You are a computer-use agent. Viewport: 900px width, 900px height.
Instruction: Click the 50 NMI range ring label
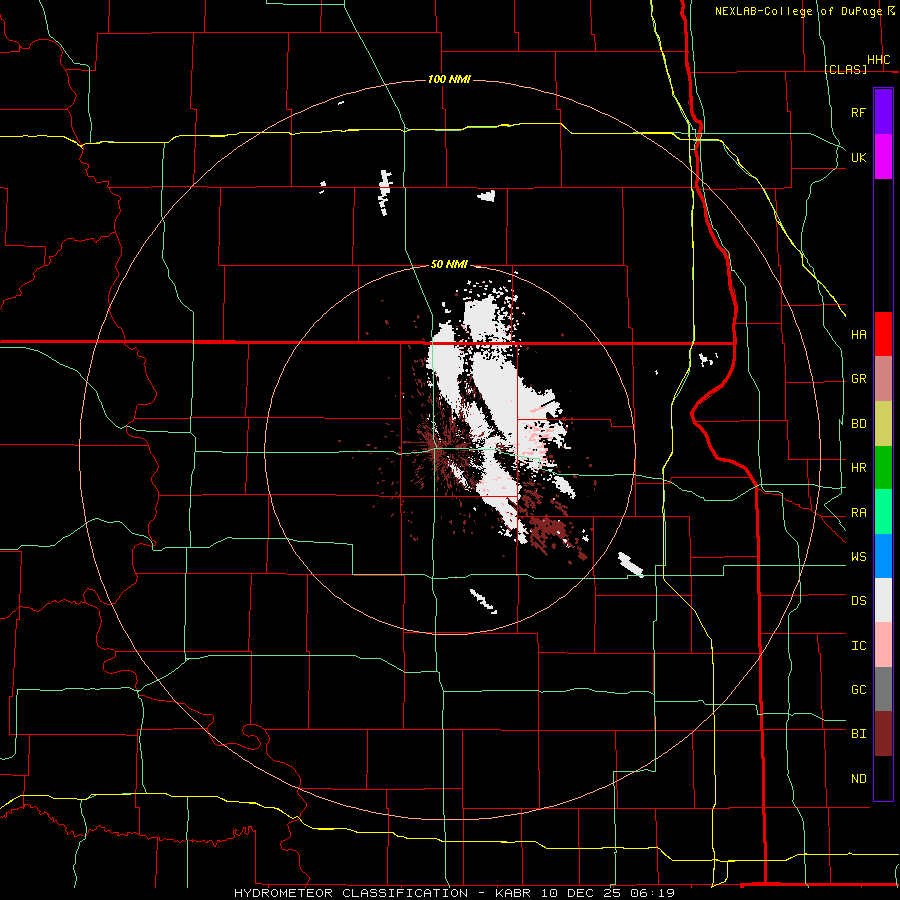click(449, 264)
